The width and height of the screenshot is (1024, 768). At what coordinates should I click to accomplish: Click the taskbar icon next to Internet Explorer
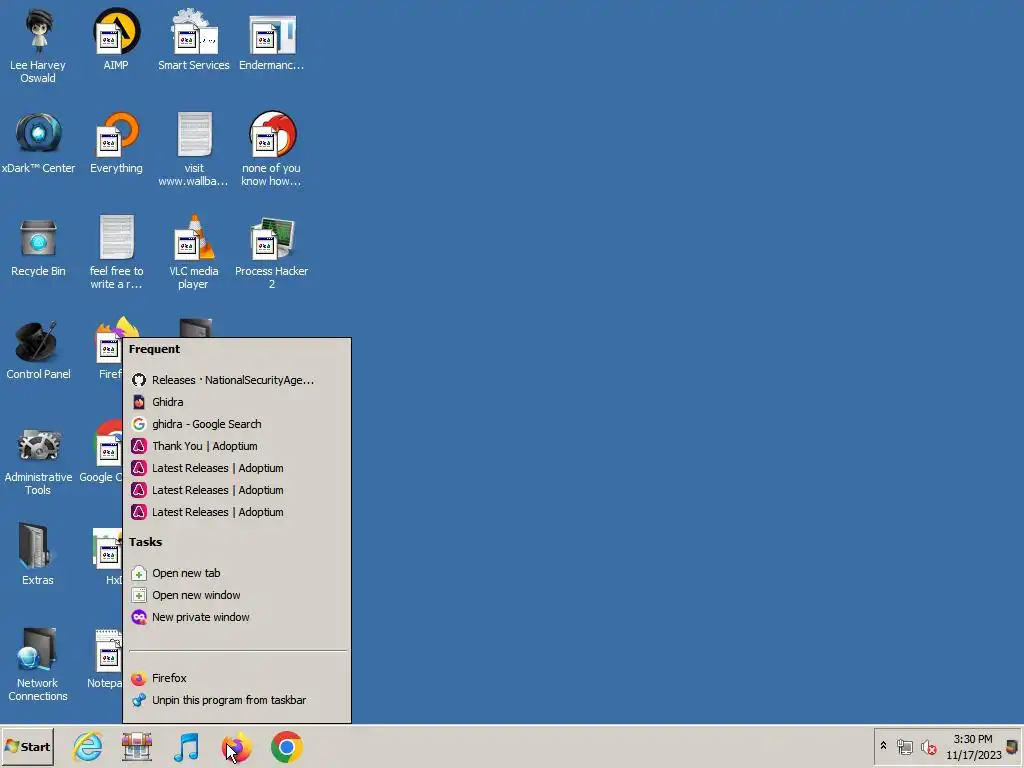pyautogui.click(x=137, y=747)
